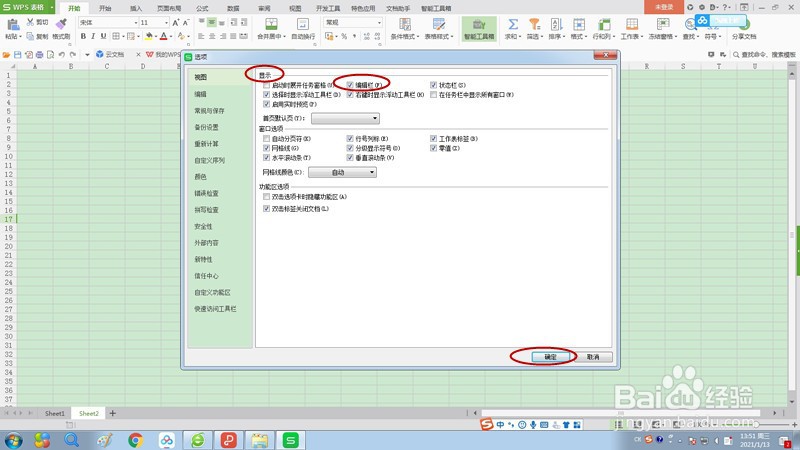
Task: Open the 公式 (Formulas) ribbon tab
Action: point(203,8)
